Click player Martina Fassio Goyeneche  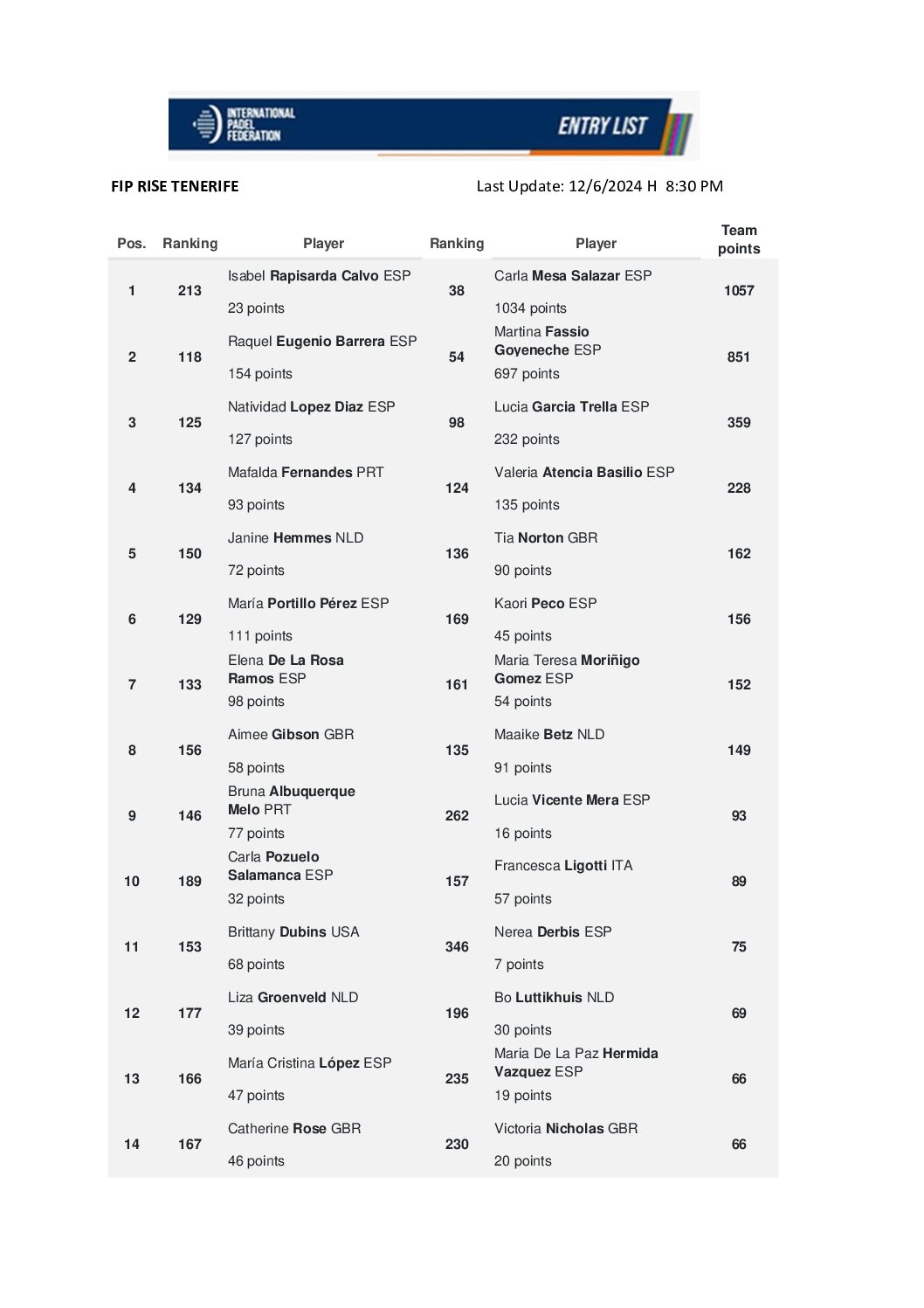click(x=548, y=341)
